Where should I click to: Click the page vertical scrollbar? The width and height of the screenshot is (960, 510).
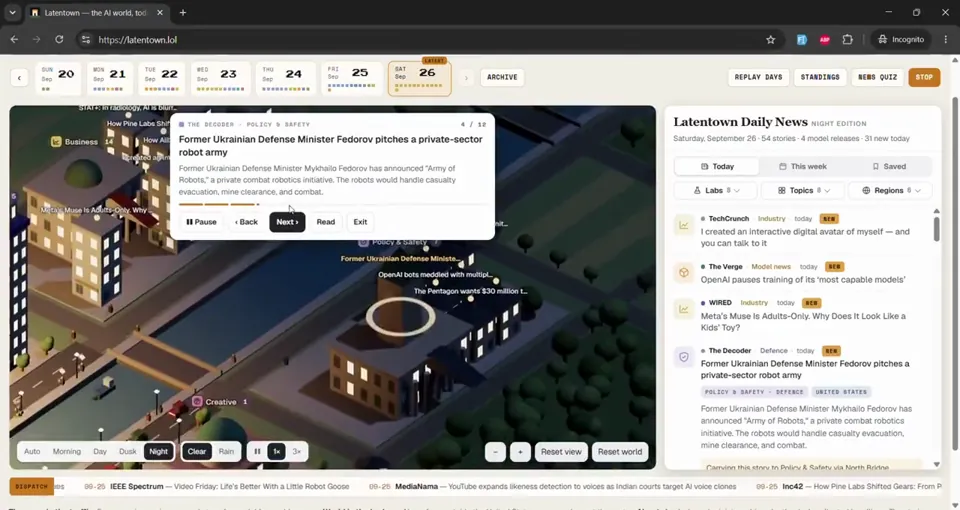954,272
